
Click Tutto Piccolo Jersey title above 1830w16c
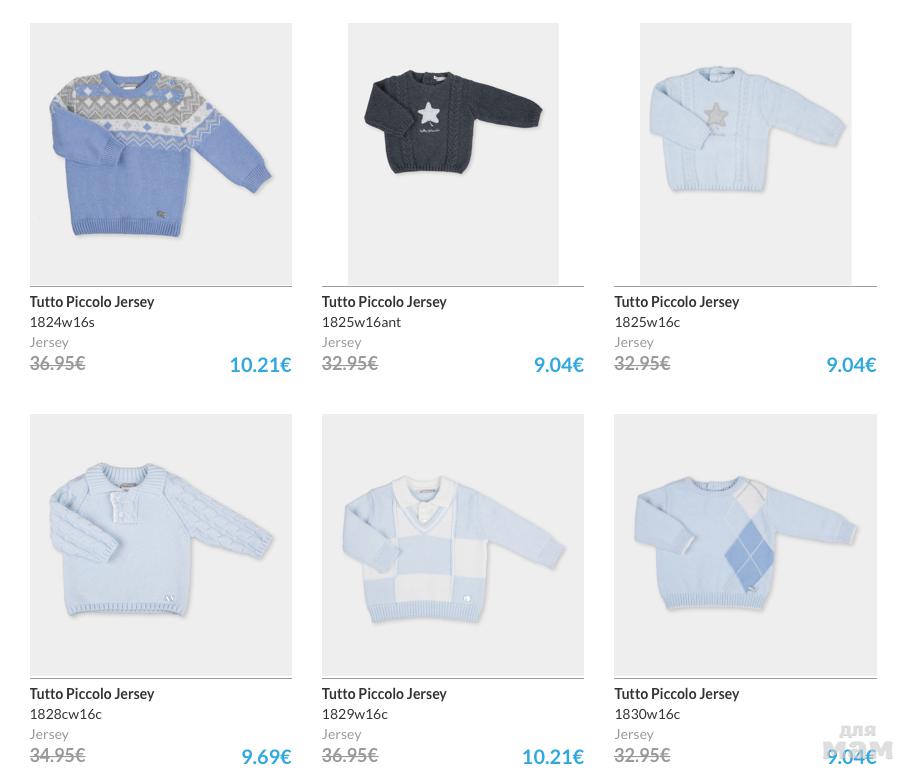click(x=676, y=693)
